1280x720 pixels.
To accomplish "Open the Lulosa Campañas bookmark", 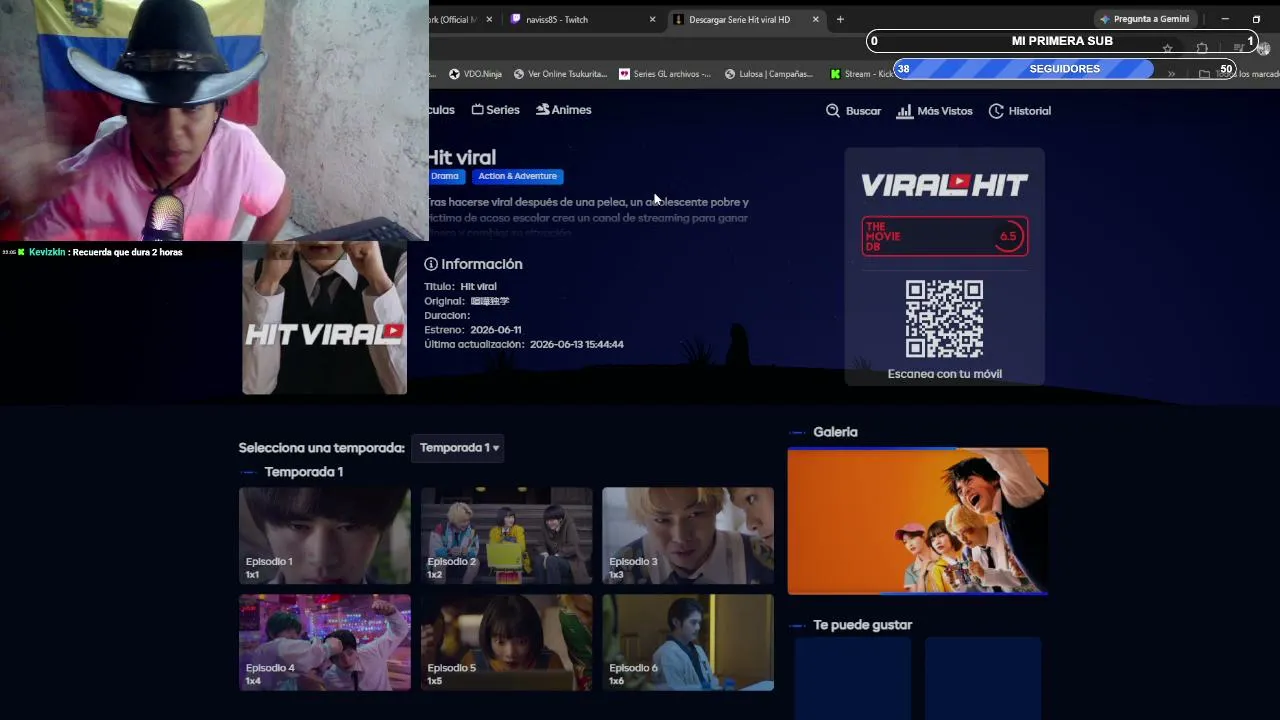I will point(769,74).
